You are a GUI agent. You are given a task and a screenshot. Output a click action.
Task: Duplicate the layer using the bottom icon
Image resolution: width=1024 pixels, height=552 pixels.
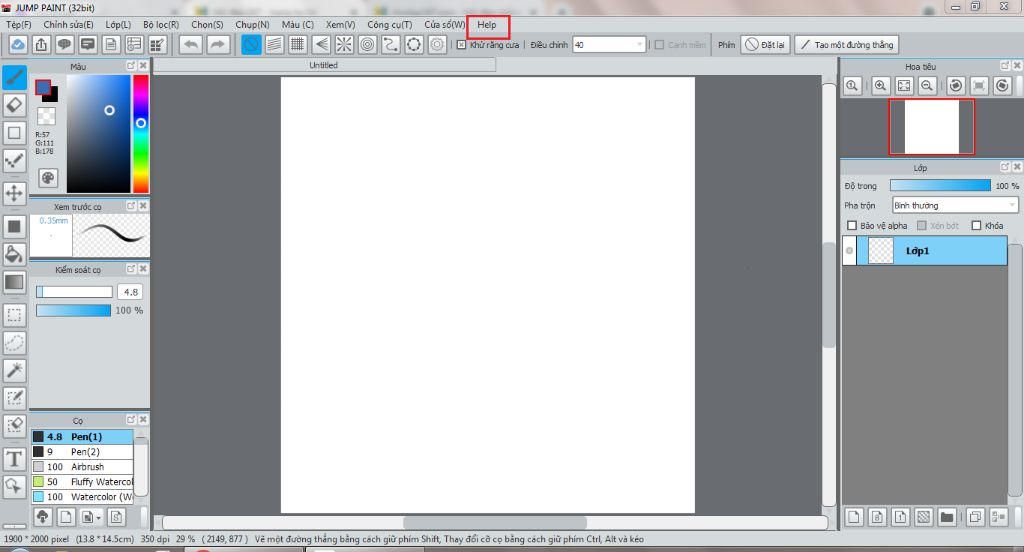point(974,517)
